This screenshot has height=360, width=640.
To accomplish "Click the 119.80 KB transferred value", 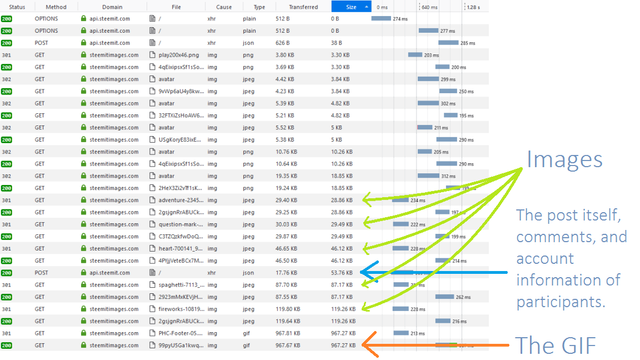I will coord(288,309).
